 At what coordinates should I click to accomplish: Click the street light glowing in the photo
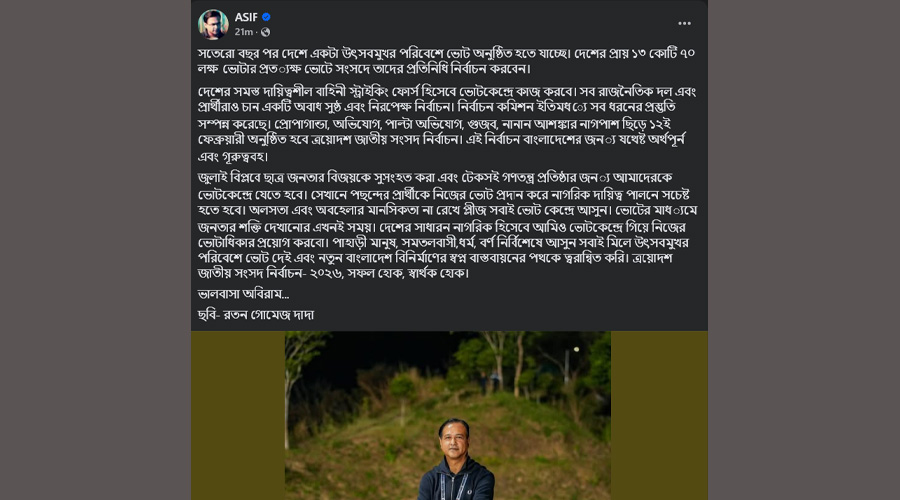[576, 349]
